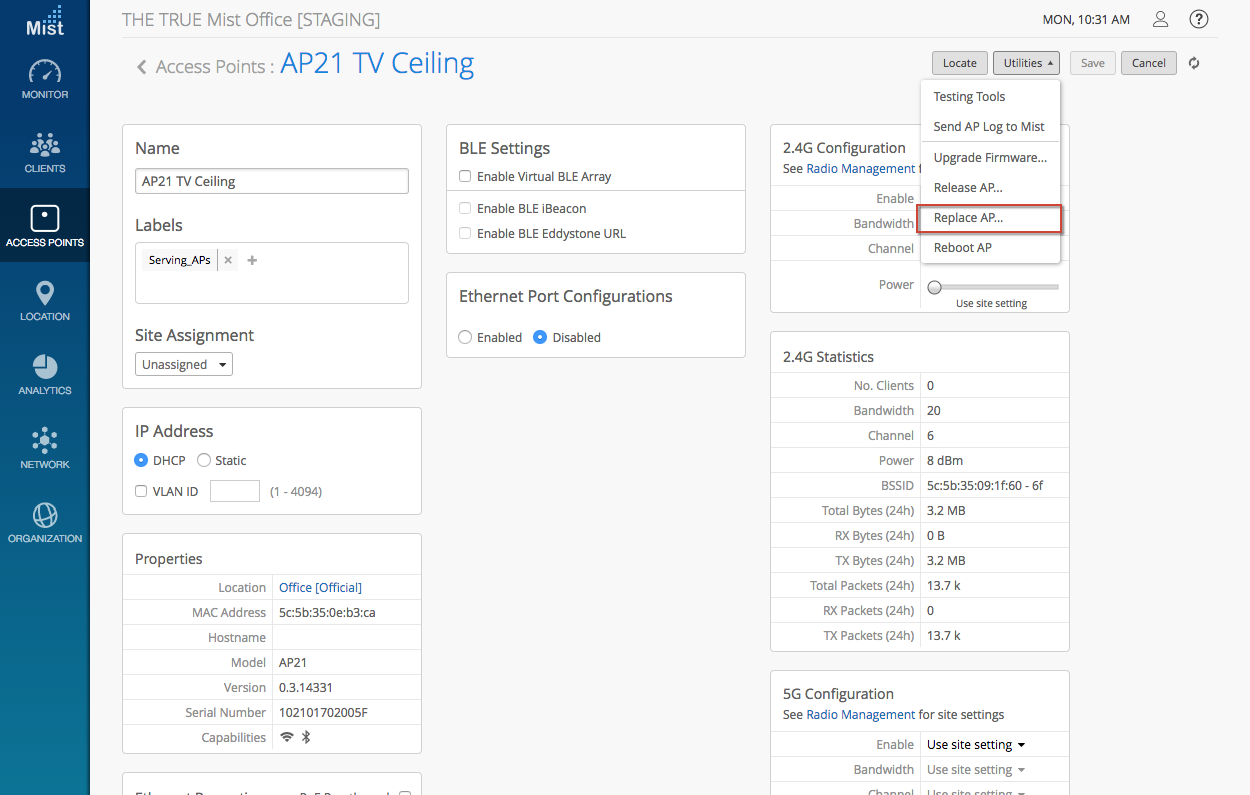Viewport: 1250px width, 795px height.
Task: Select Replace AP menu option
Action: [x=968, y=218]
